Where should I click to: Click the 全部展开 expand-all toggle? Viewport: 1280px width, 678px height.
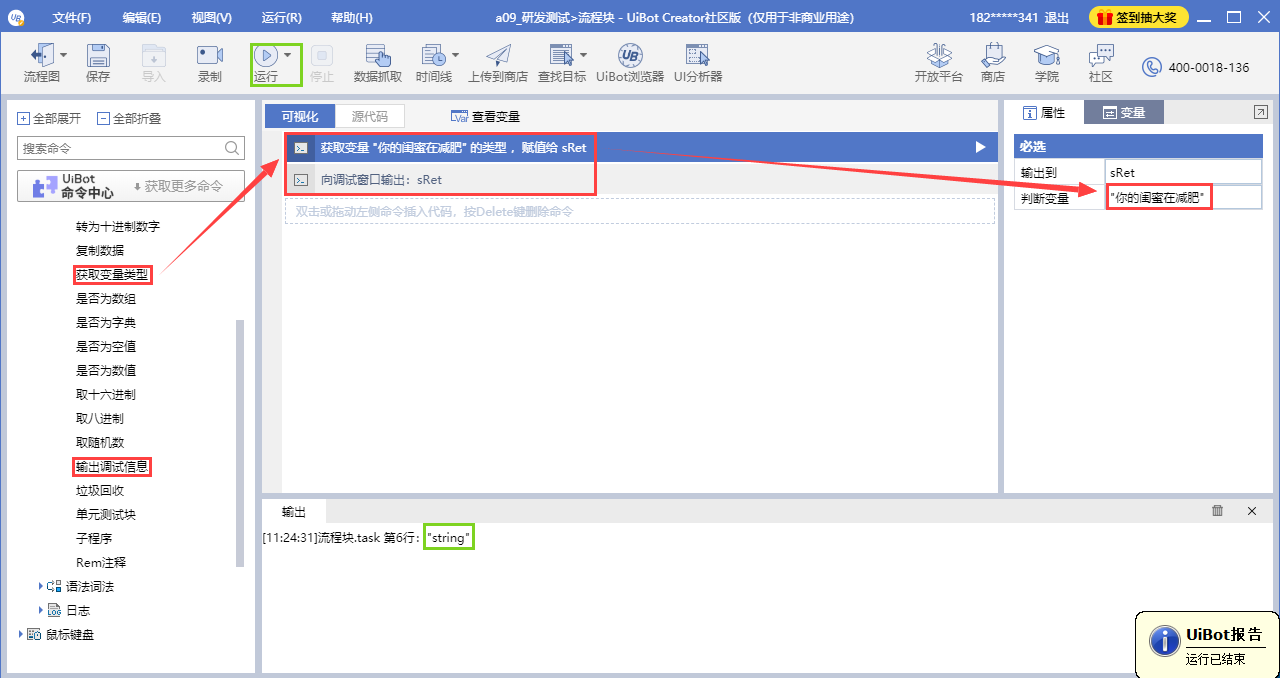pyautogui.click(x=24, y=118)
